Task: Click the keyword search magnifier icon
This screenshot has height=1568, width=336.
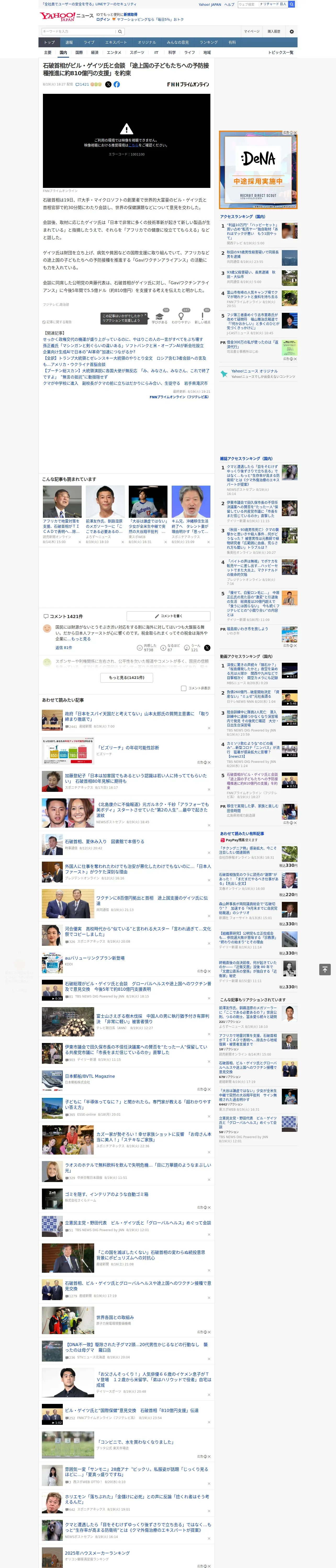Action: [x=120, y=31]
